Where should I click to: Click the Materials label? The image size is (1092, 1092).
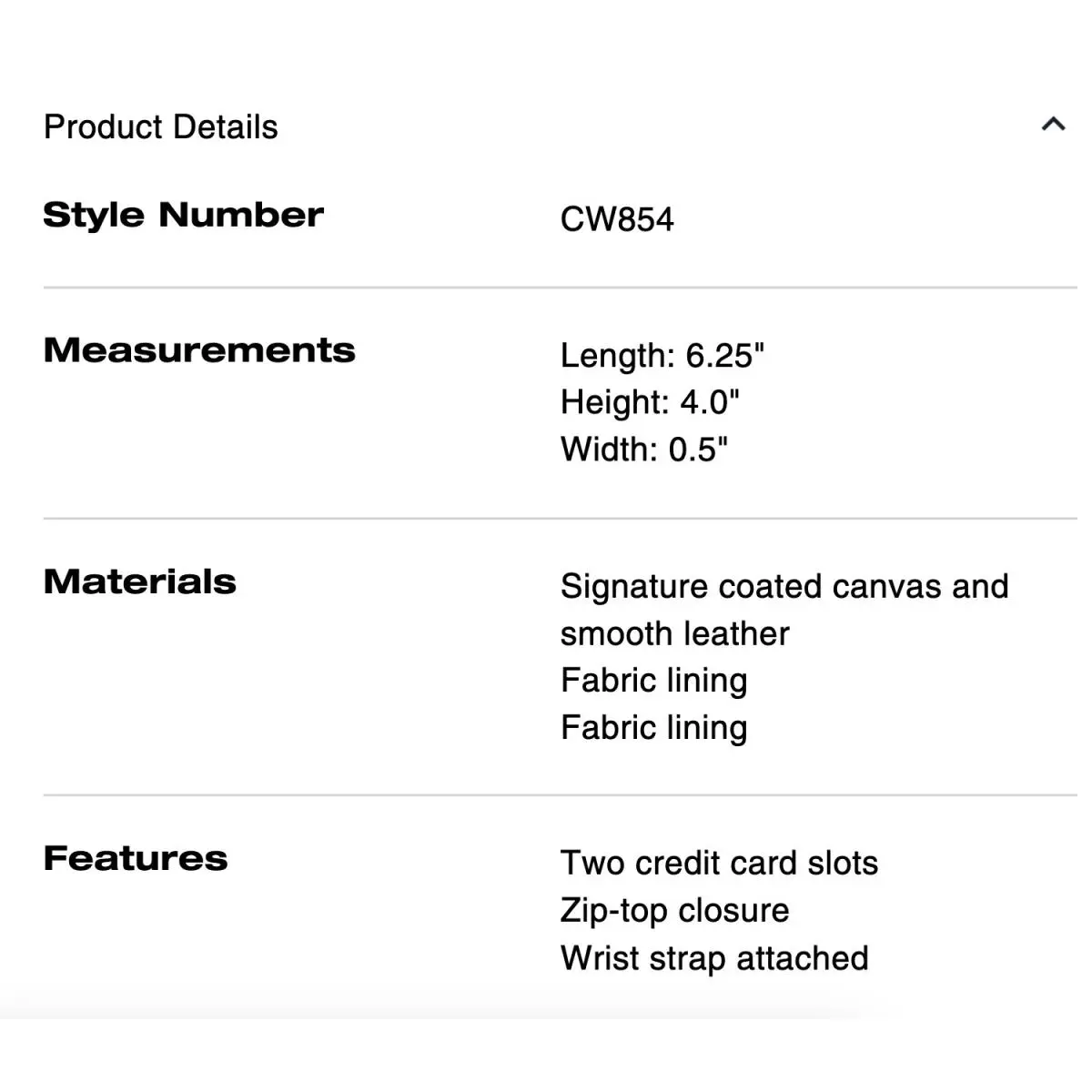click(x=140, y=581)
